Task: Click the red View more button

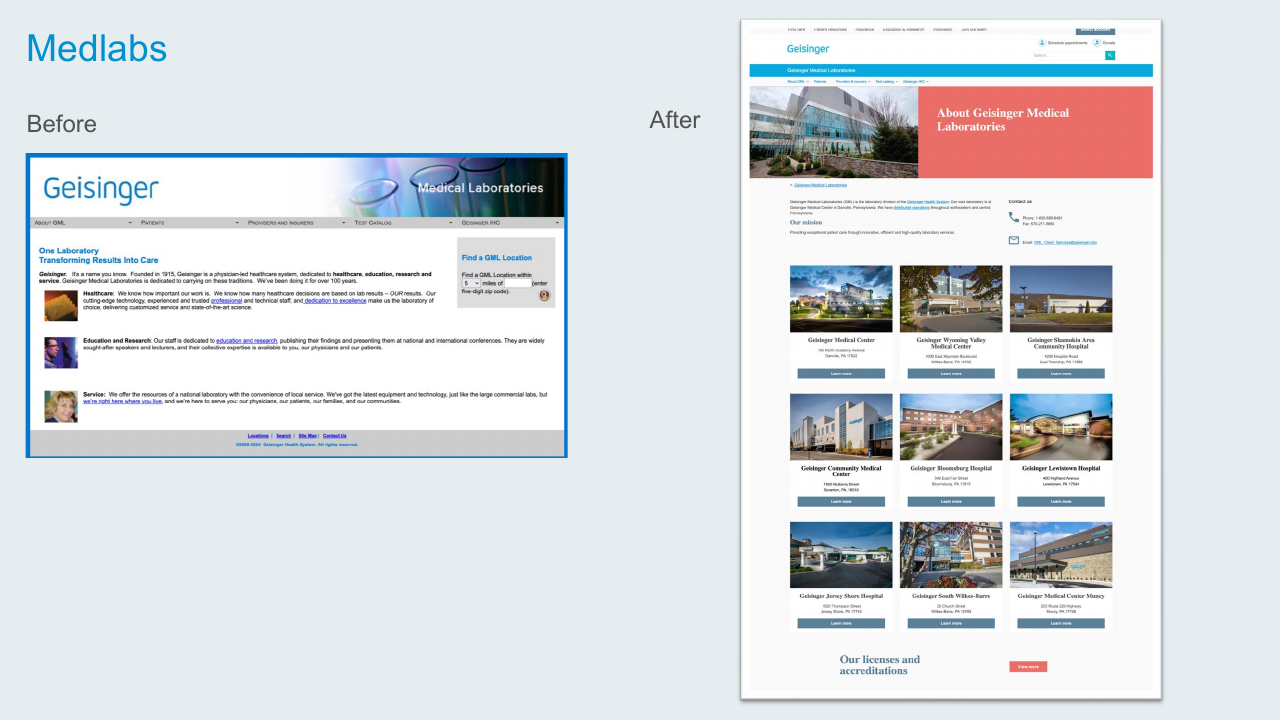Action: pyautogui.click(x=1028, y=666)
